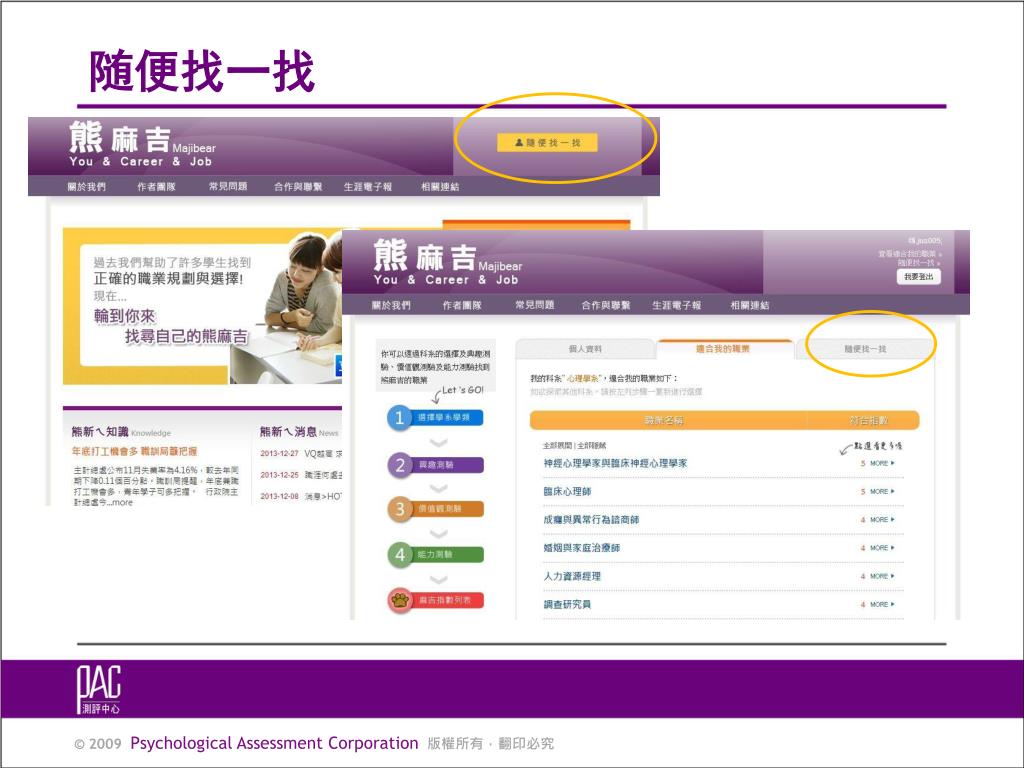Expand MORE for 調查研究員

882,605
